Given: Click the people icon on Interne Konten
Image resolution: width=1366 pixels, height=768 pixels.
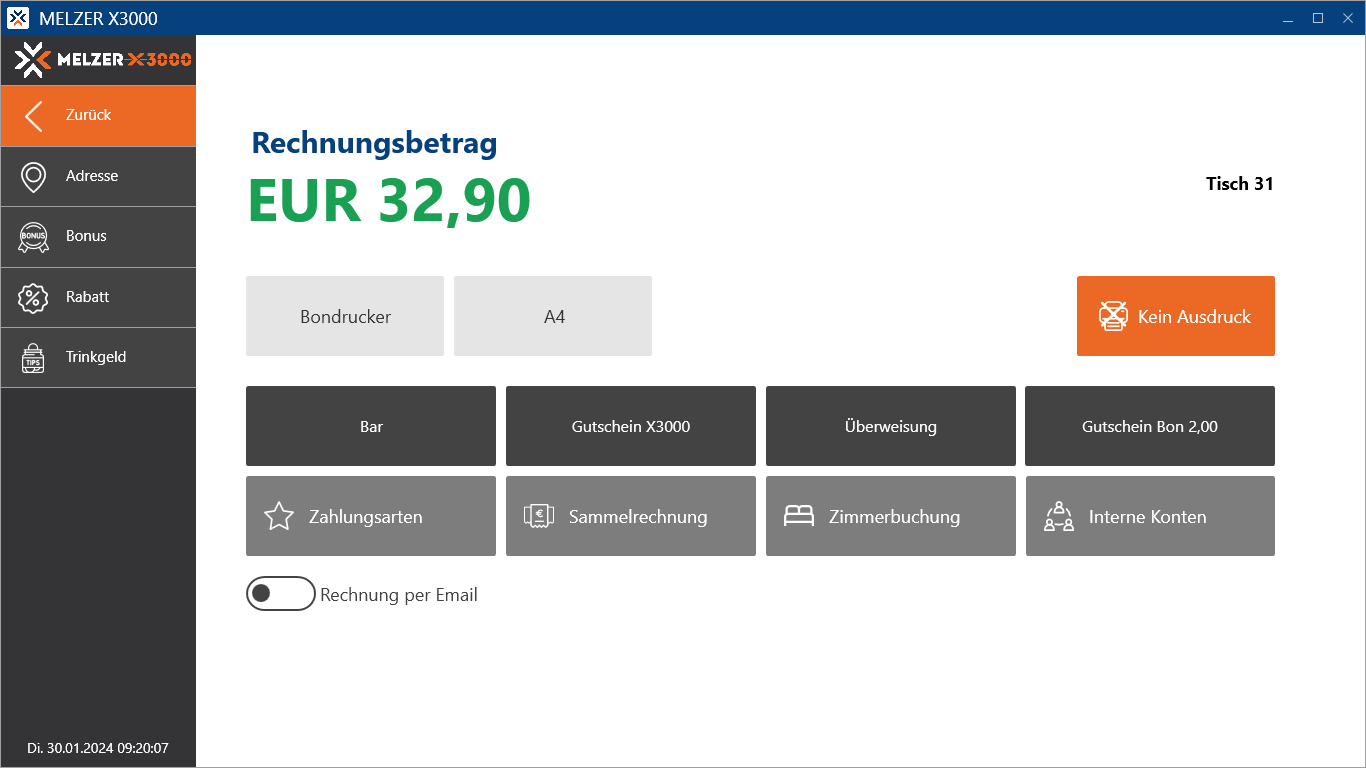Looking at the screenshot, I should click(1059, 517).
